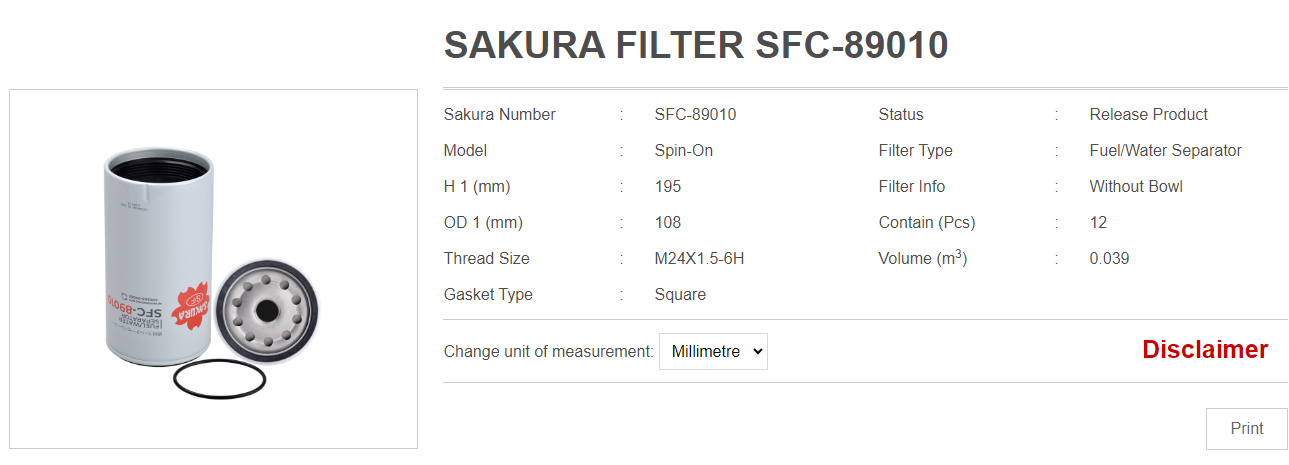Click the black O-ring gasket in the image
This screenshot has width=1289, height=465.
click(x=219, y=380)
